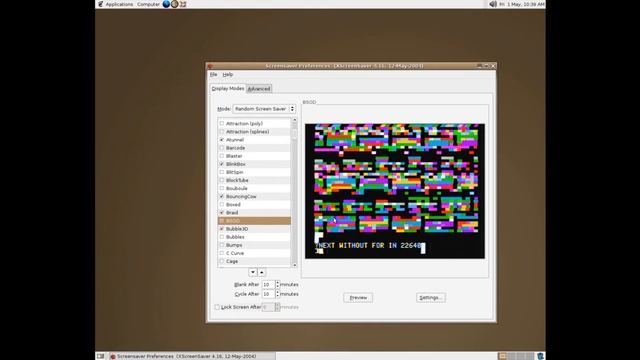
Task: Click the Ubuntu logo beside Applications menu
Action: point(100,4)
